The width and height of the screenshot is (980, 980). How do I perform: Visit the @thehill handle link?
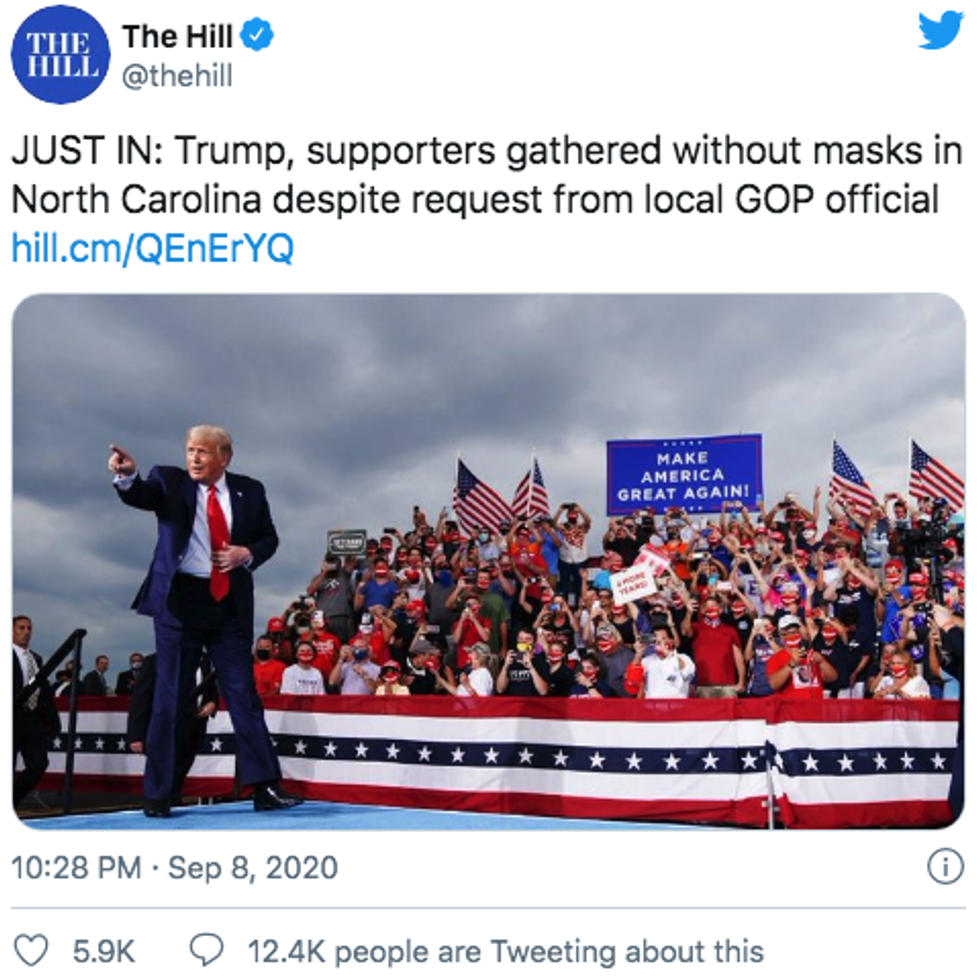[177, 75]
